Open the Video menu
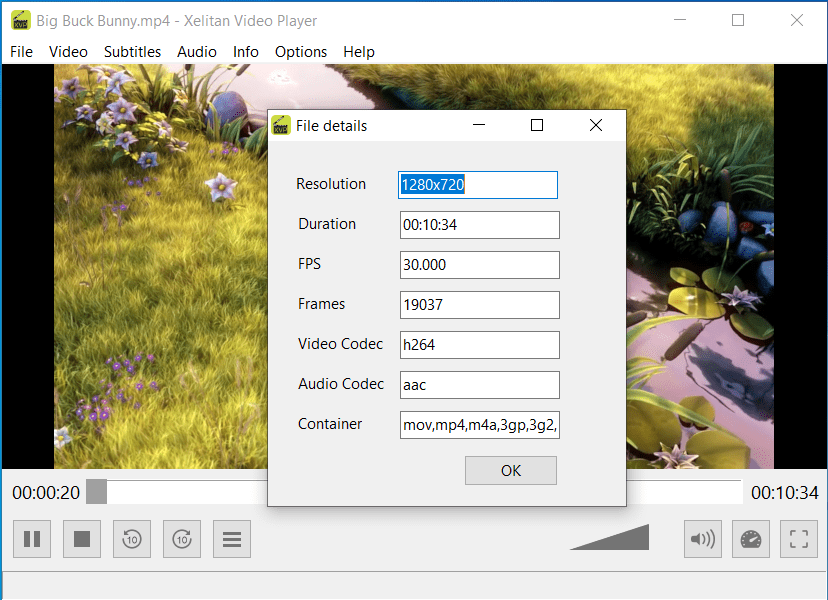Viewport: 828px width, 600px height. coord(68,52)
